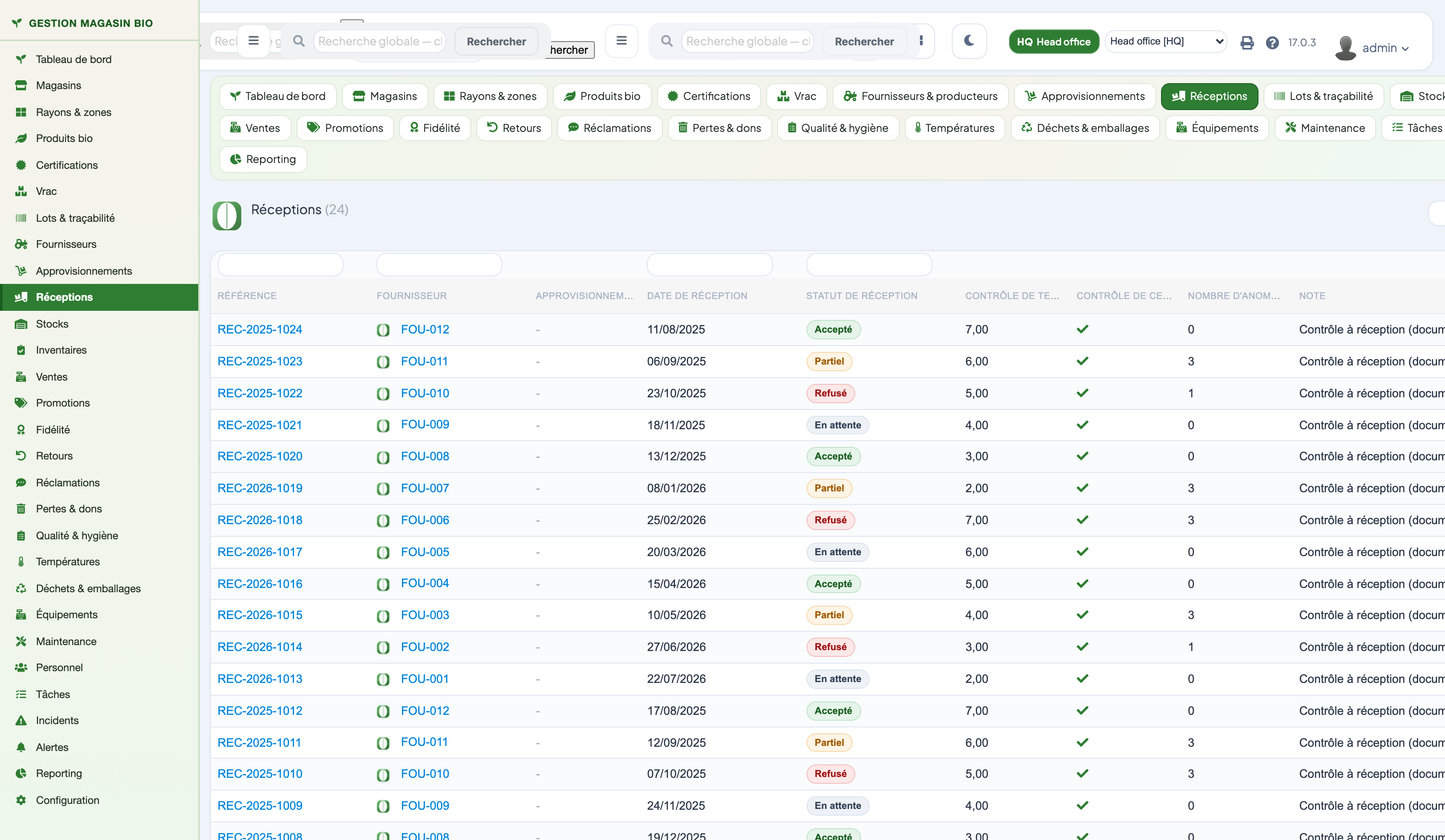
Task: Open Rayons & zones in the left sidebar
Action: 99,112
